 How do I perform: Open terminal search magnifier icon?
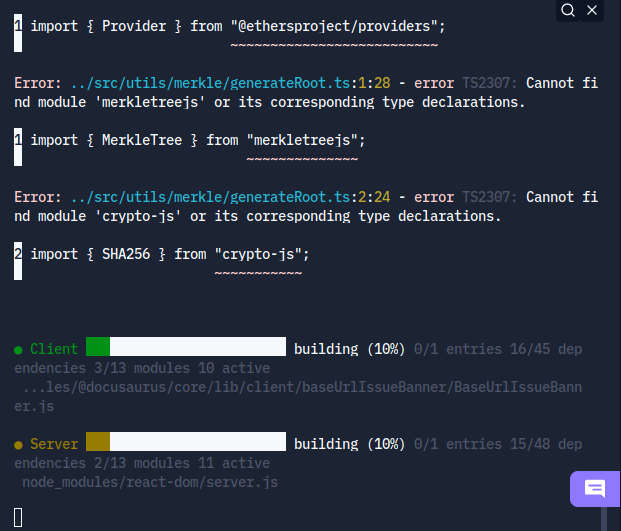[568, 10]
